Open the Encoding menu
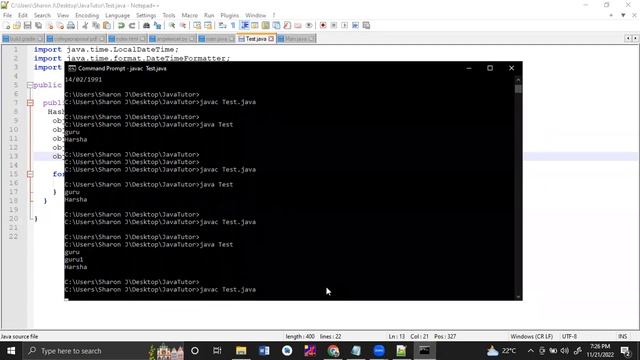Screen dimensions: 640x360 87,15
